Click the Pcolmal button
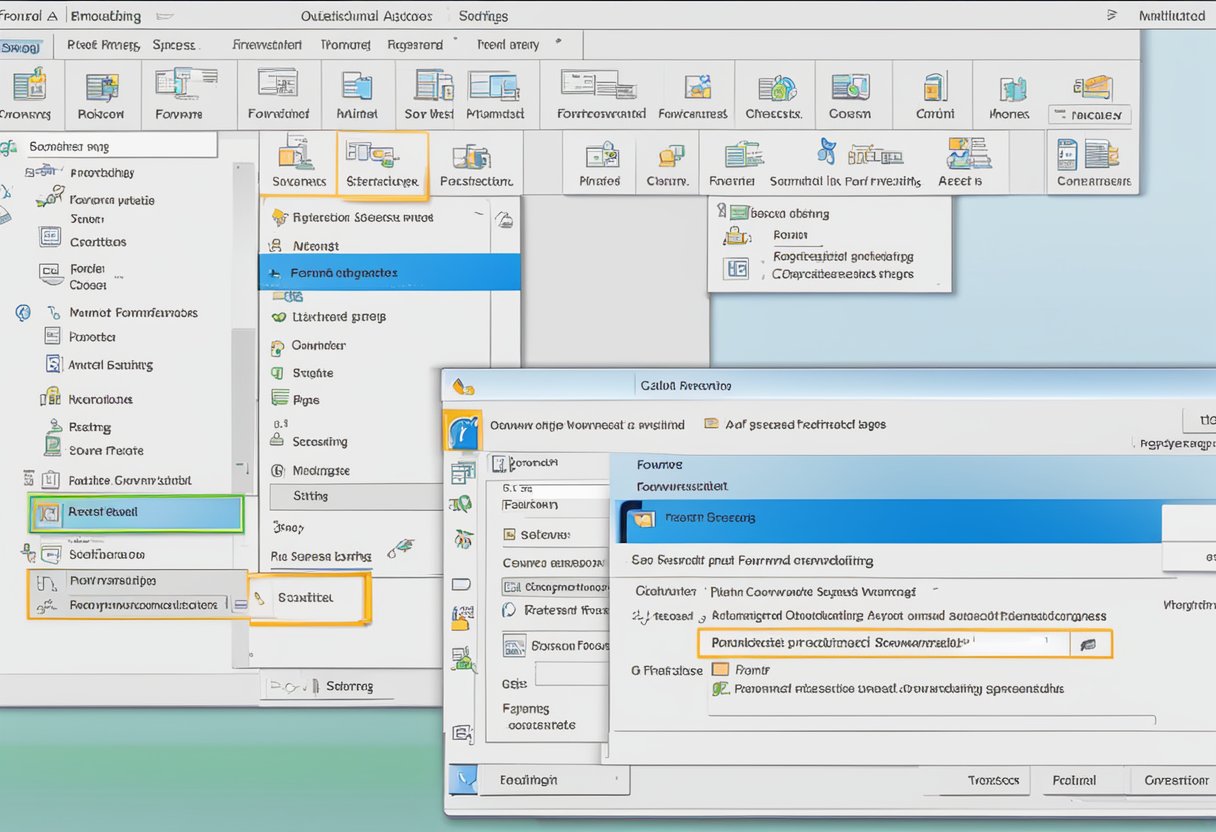Image resolution: width=1216 pixels, height=832 pixels. (1075, 780)
